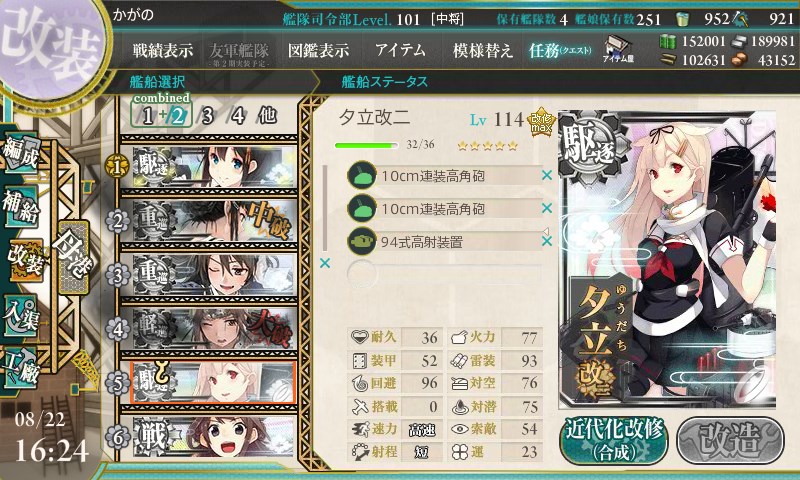Click the 近代化改修 modernization button

(614, 440)
